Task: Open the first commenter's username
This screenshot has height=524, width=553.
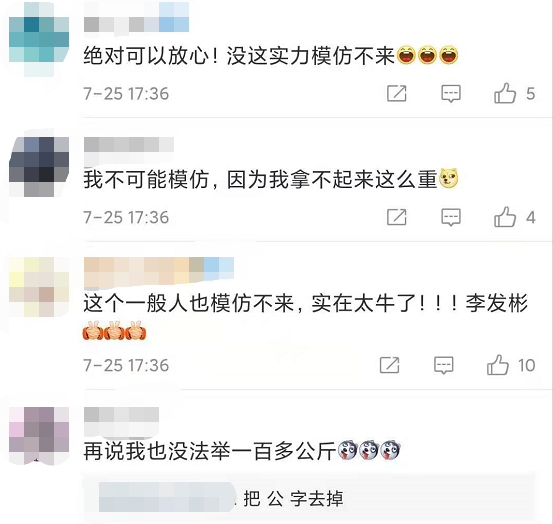Action: click(136, 19)
